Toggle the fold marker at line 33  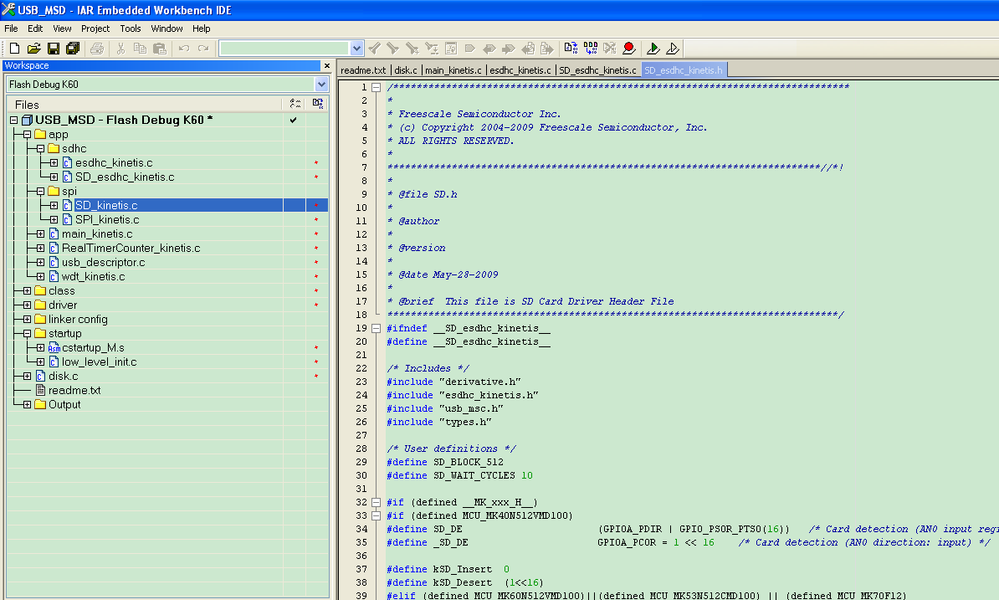coord(376,515)
